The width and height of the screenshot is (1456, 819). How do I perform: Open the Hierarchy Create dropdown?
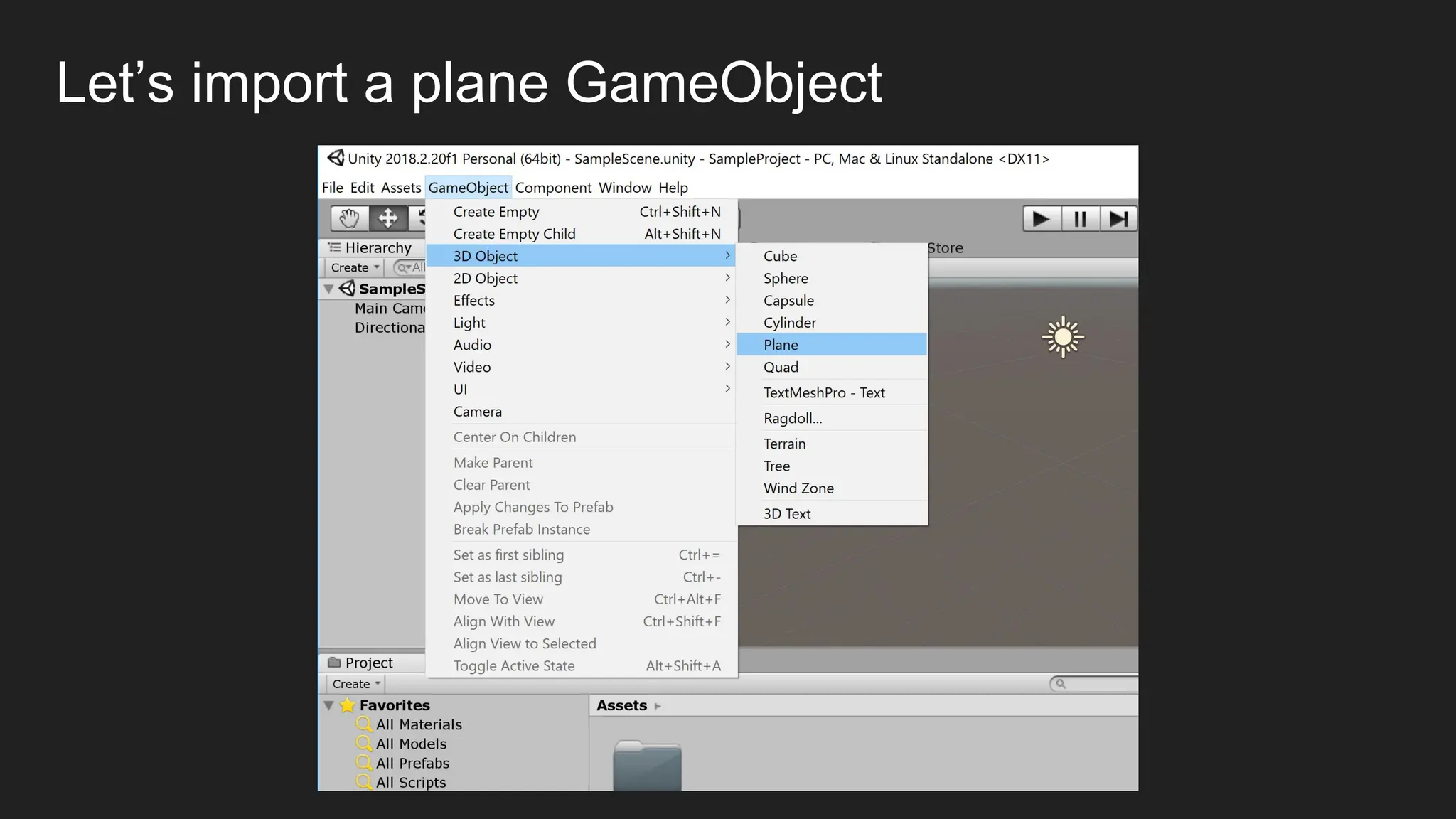point(355,267)
